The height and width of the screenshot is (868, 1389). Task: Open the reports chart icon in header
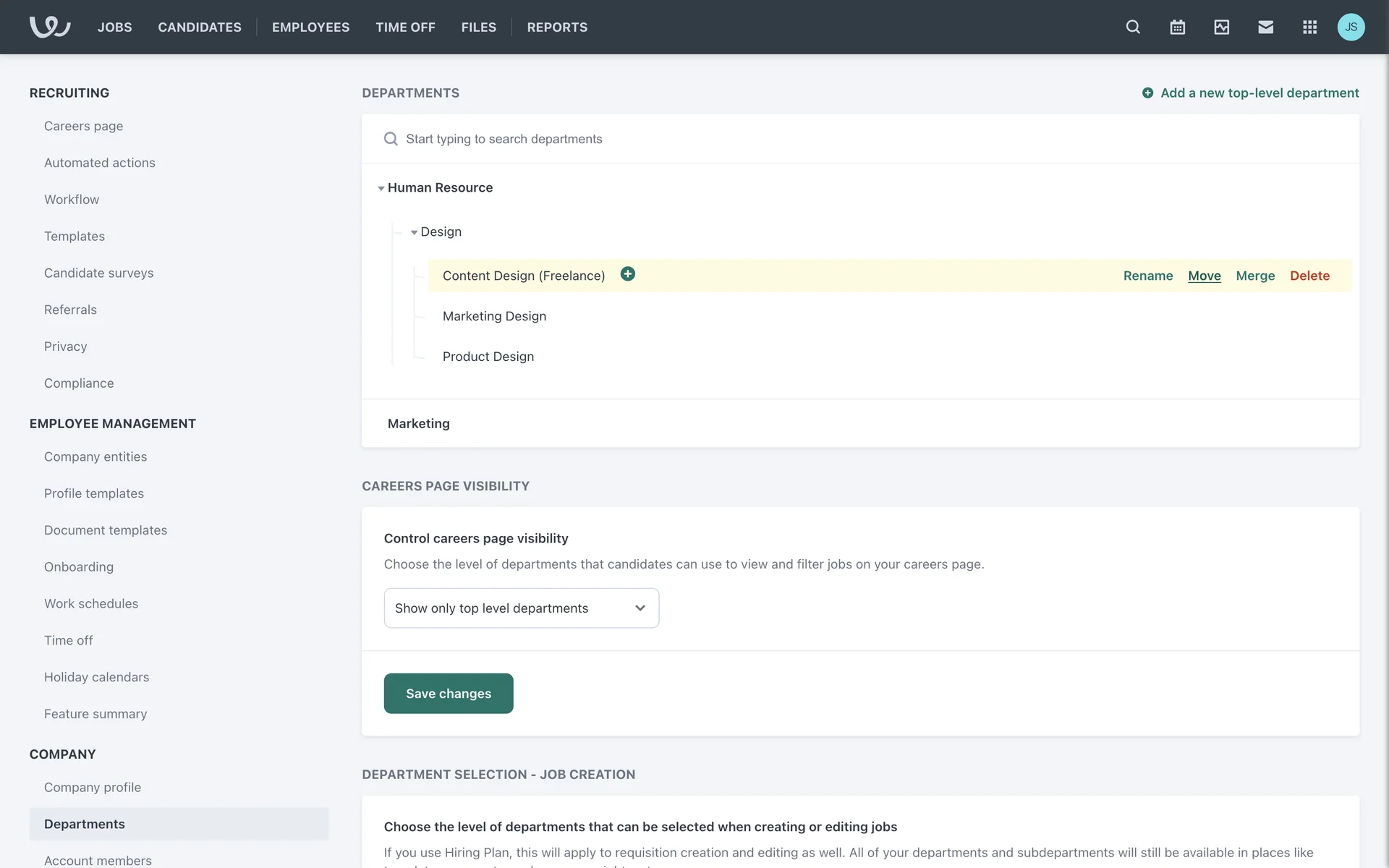coord(1221,27)
